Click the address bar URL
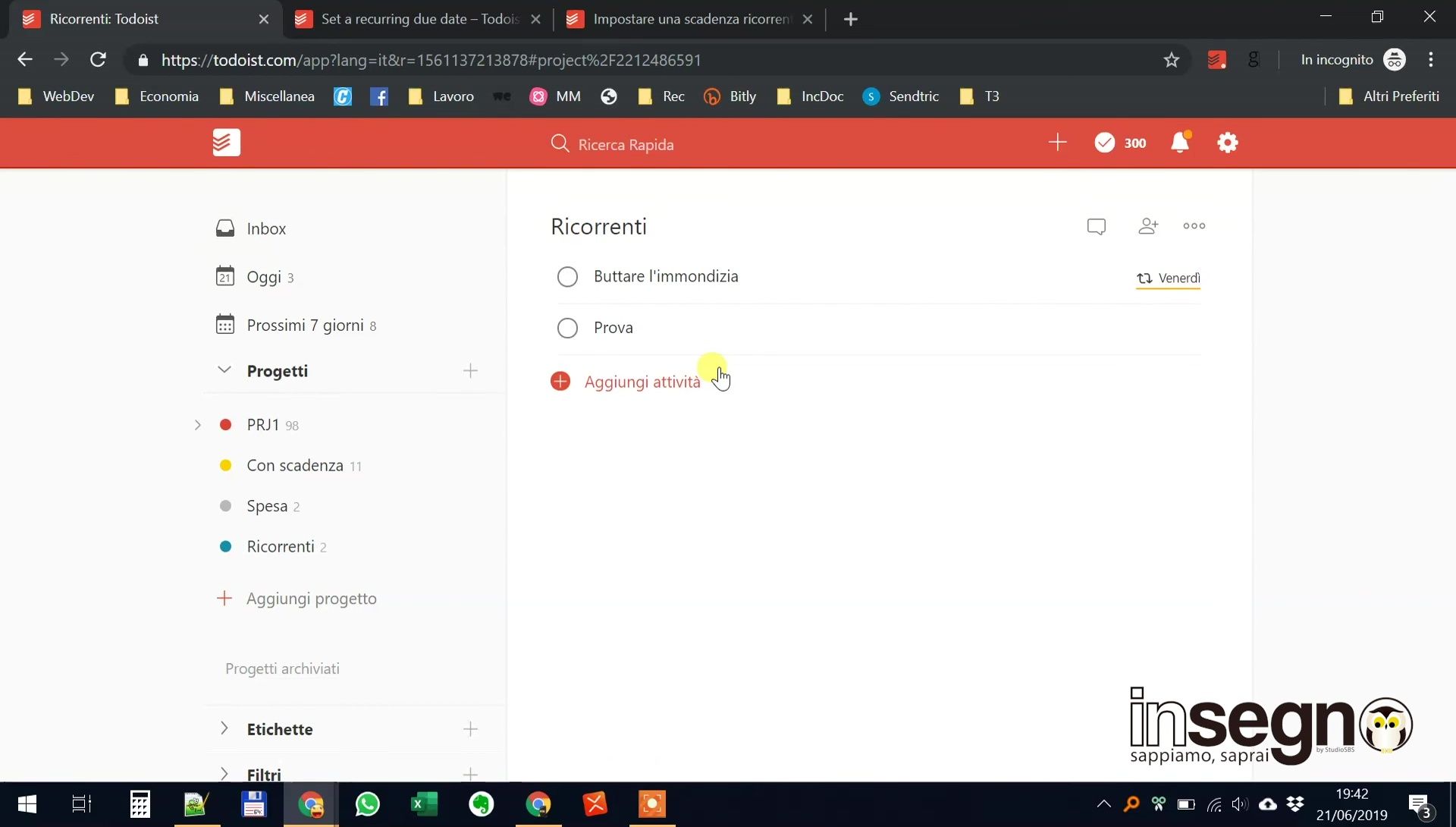Image resolution: width=1456 pixels, height=827 pixels. click(431, 60)
